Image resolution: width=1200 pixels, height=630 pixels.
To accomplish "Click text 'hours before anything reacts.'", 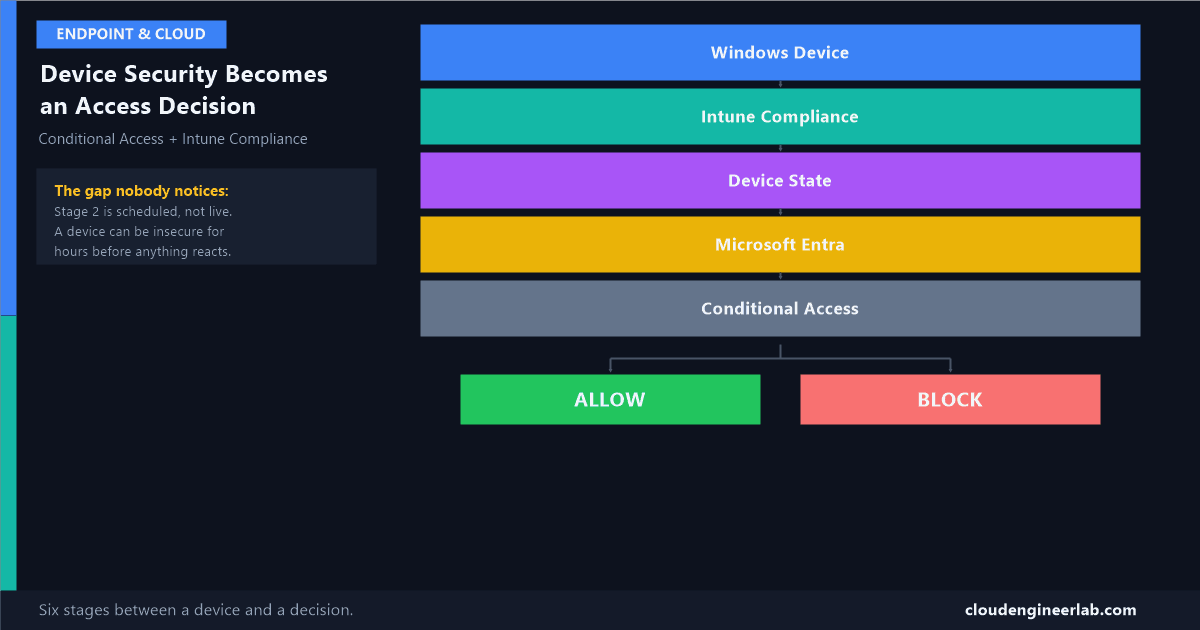I will pos(143,251).
